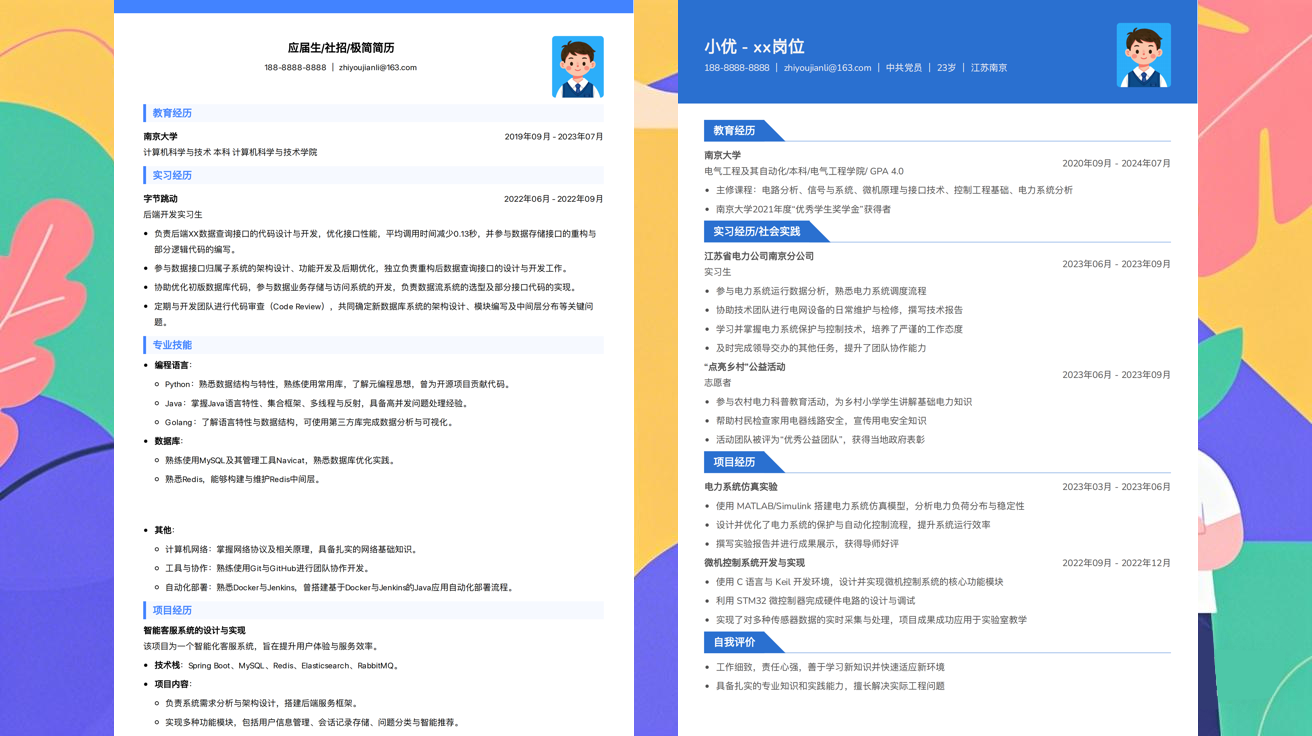Select date range 2019年09月 - 2023年07月
This screenshot has height=736, width=1312.
click(554, 136)
